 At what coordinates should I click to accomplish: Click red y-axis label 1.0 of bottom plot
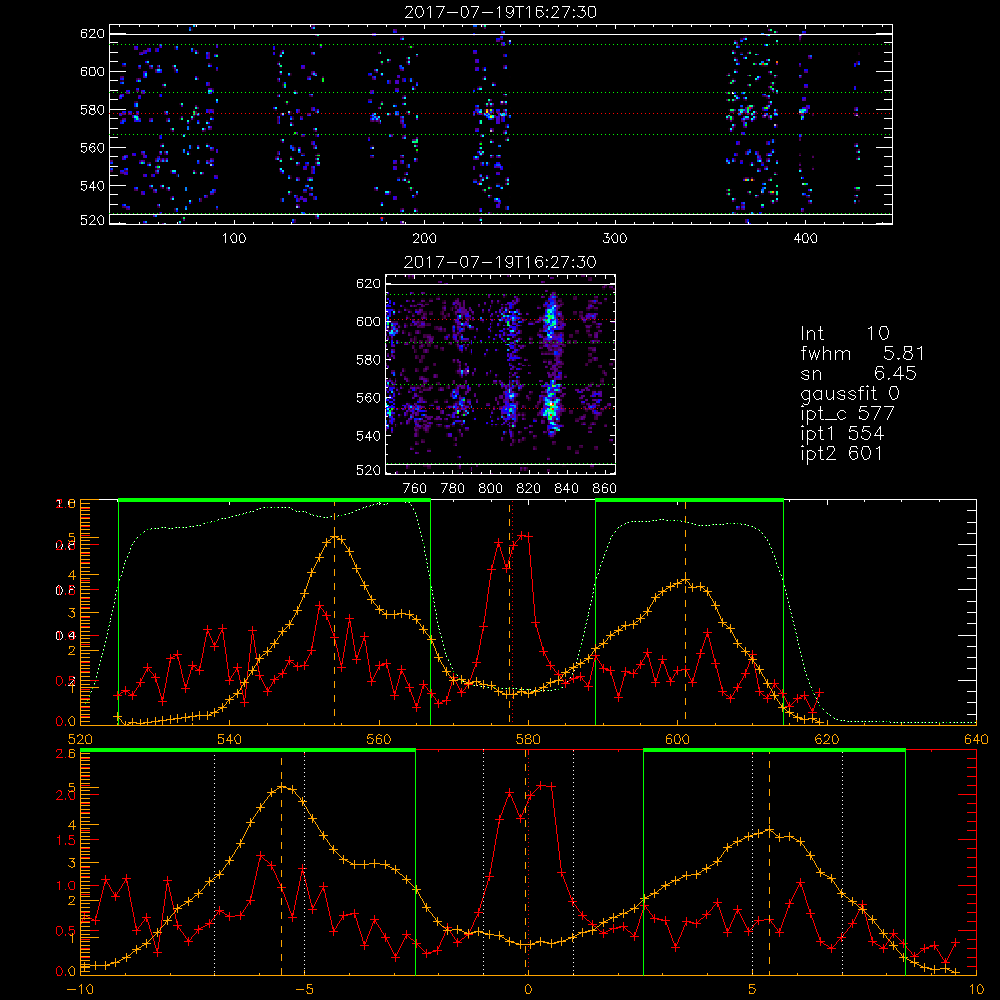[66, 886]
